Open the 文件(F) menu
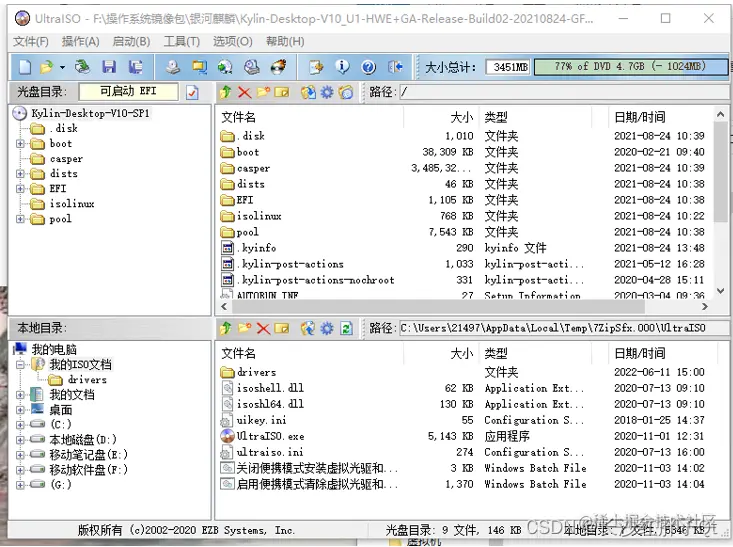Image resolution: width=733 pixels, height=547 pixels. tap(31, 42)
